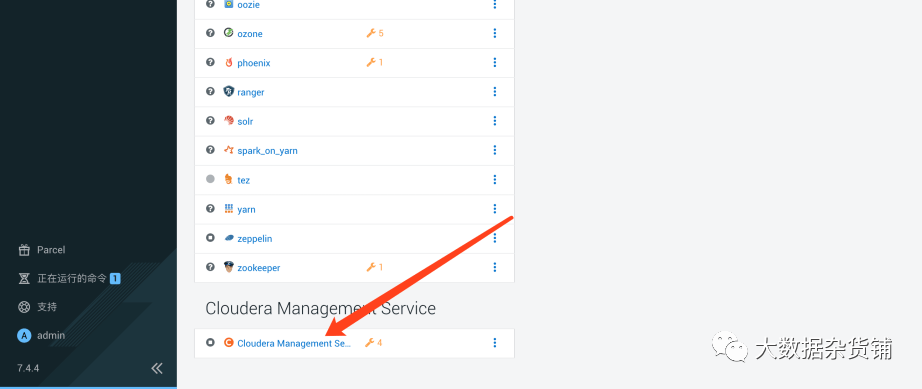Click ranger's unknown health status icon
922x389 pixels.
coord(211,92)
